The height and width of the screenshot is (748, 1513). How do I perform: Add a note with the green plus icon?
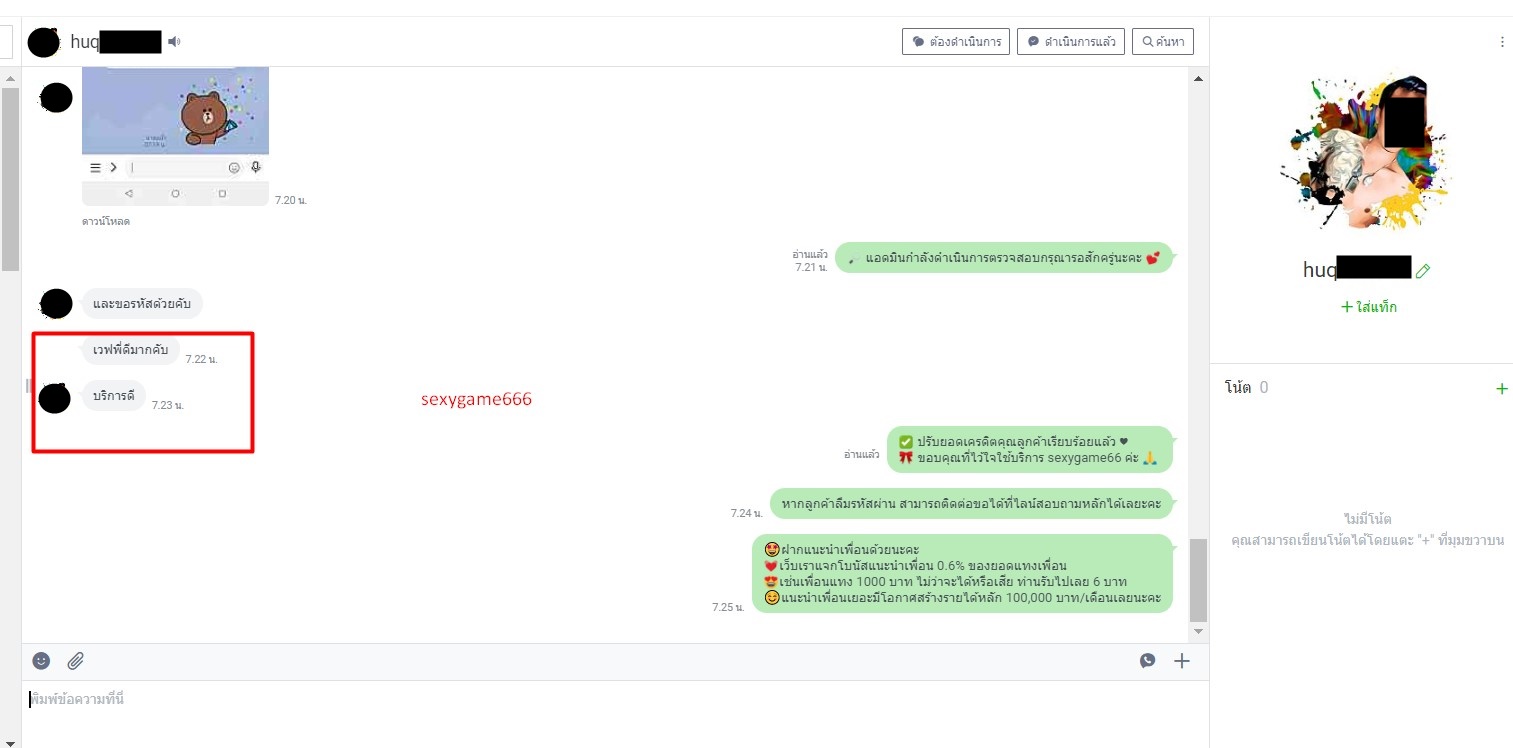1500,388
